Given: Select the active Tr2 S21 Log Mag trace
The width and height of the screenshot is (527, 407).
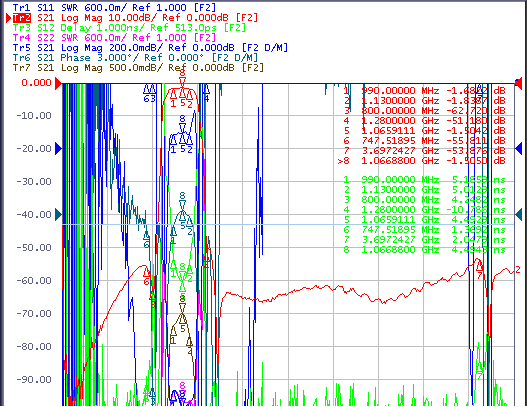Looking at the screenshot, I should coord(135,17).
